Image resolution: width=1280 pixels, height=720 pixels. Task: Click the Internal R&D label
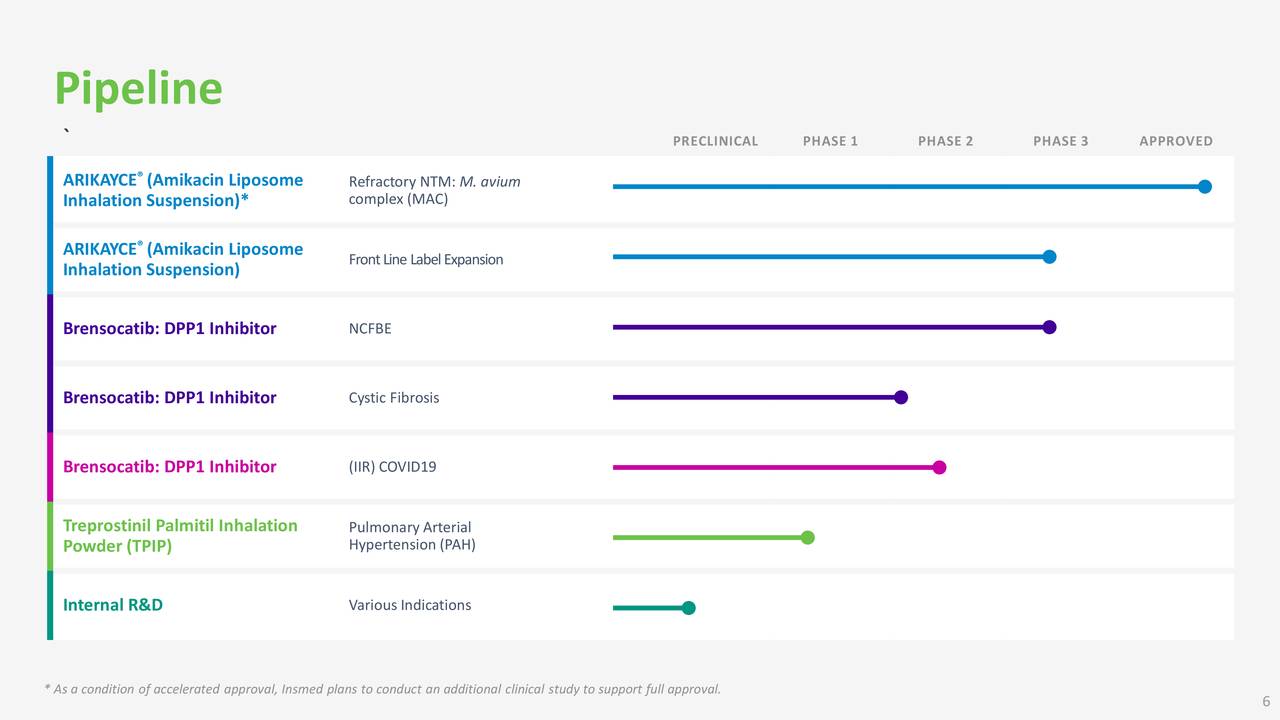tap(112, 605)
